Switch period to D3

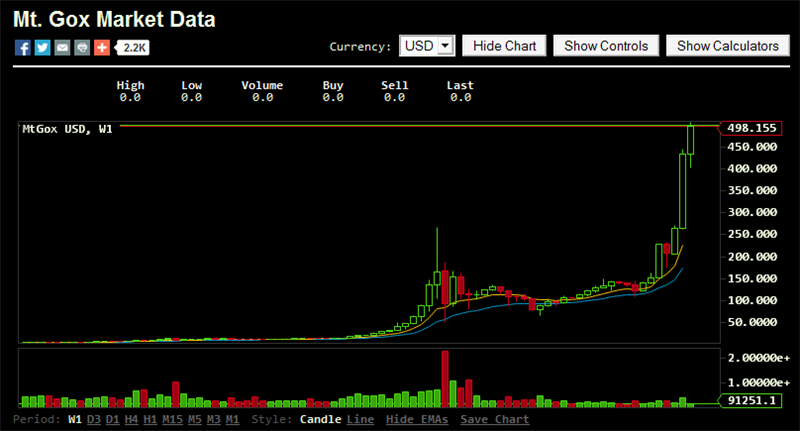point(93,419)
